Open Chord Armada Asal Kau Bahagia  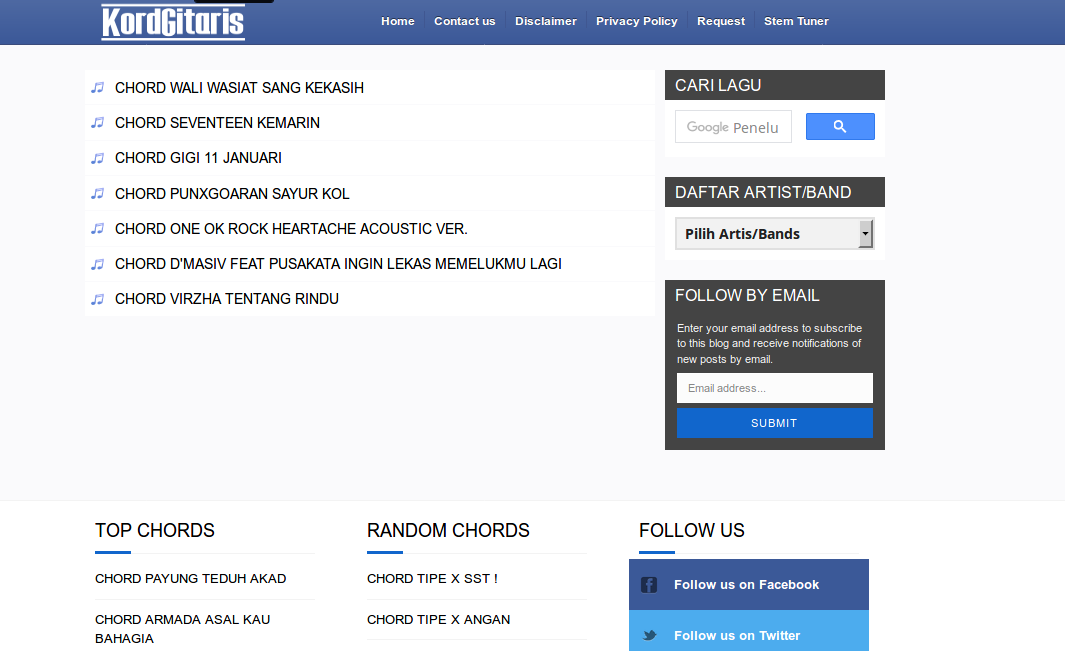tap(183, 629)
